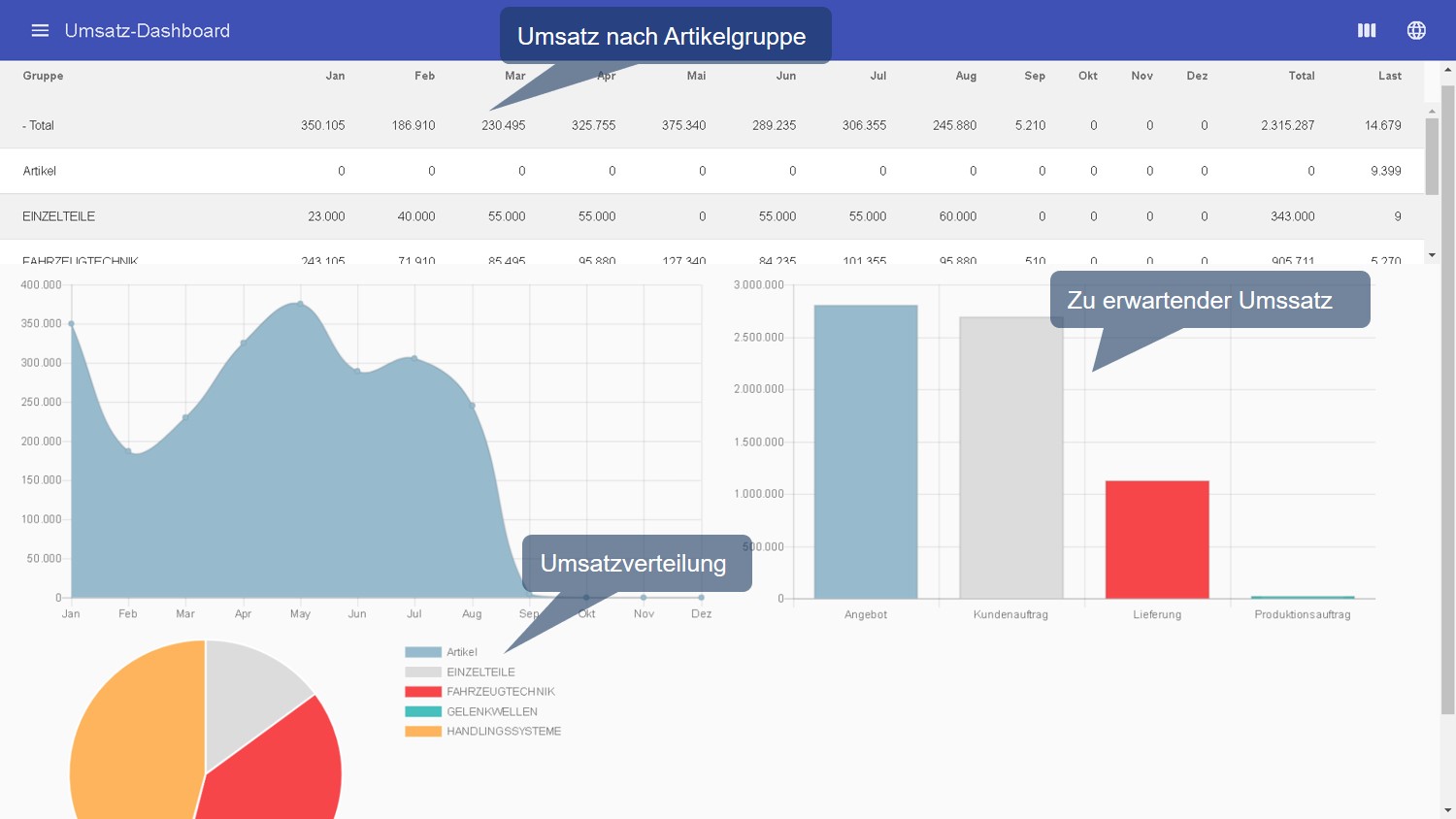1456x819 pixels.
Task: Toggle EINZELTEILE legend color swatch
Action: pos(423,672)
